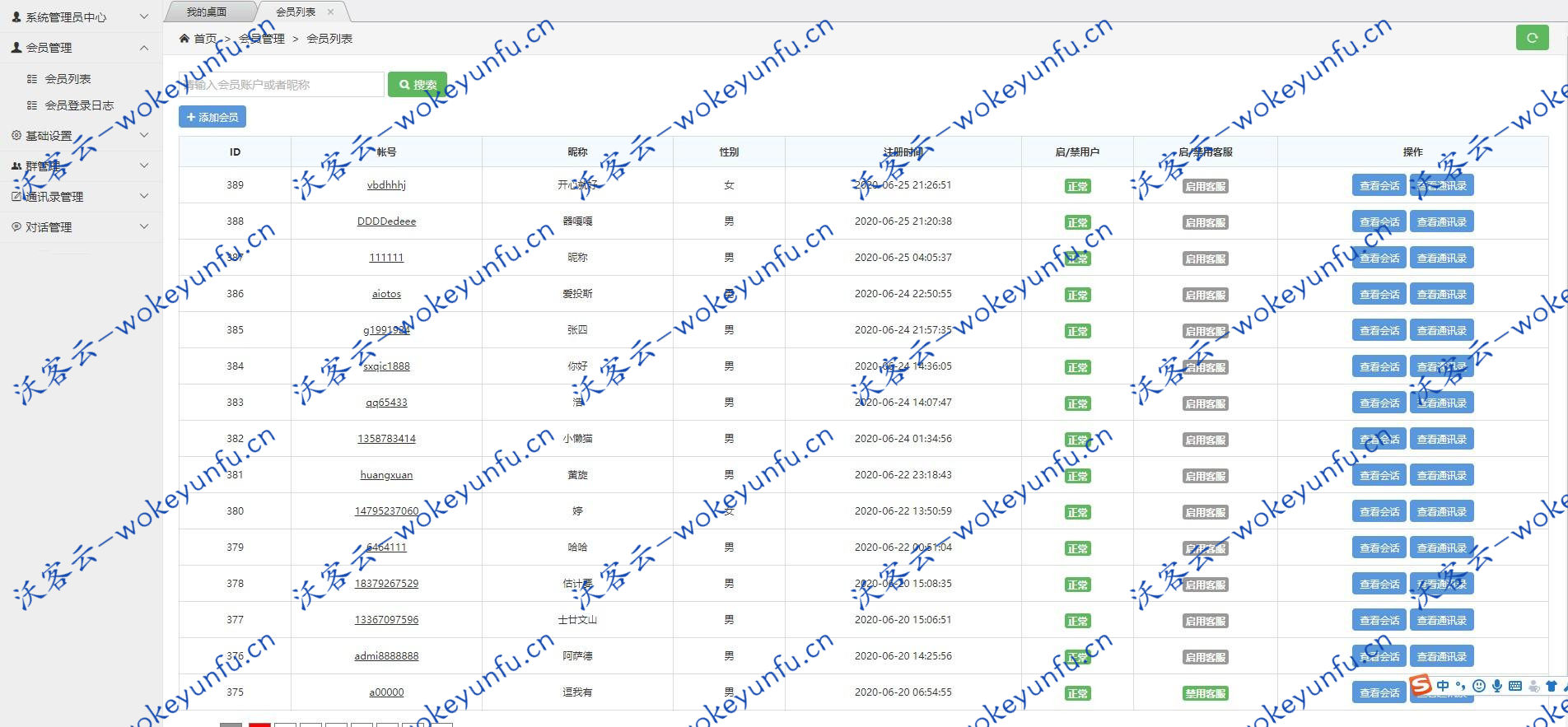Image resolution: width=1568 pixels, height=727 pixels.
Task: Click the gear icon beside 基础设置
Action: point(16,135)
